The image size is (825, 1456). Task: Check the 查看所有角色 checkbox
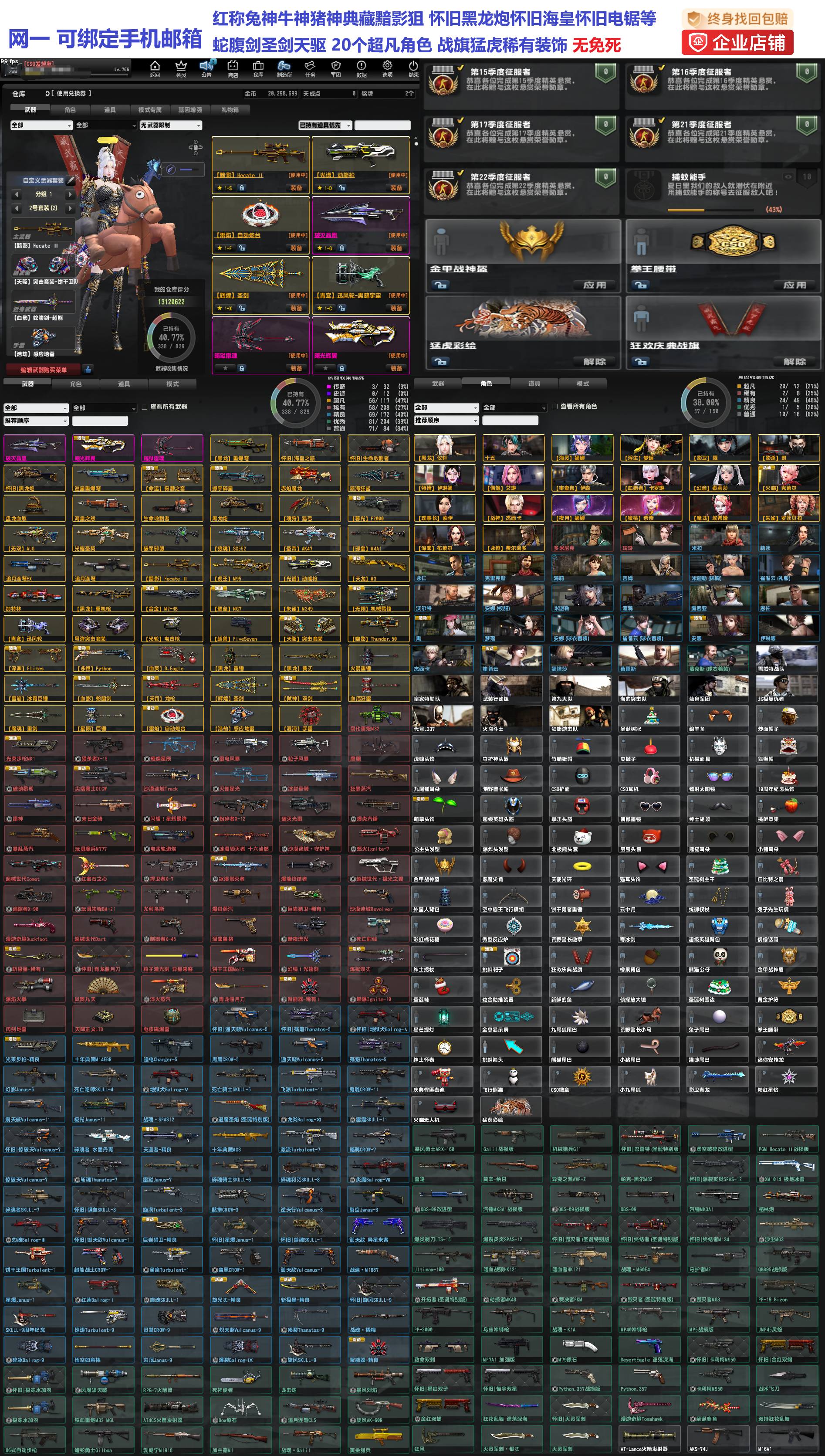tap(555, 407)
